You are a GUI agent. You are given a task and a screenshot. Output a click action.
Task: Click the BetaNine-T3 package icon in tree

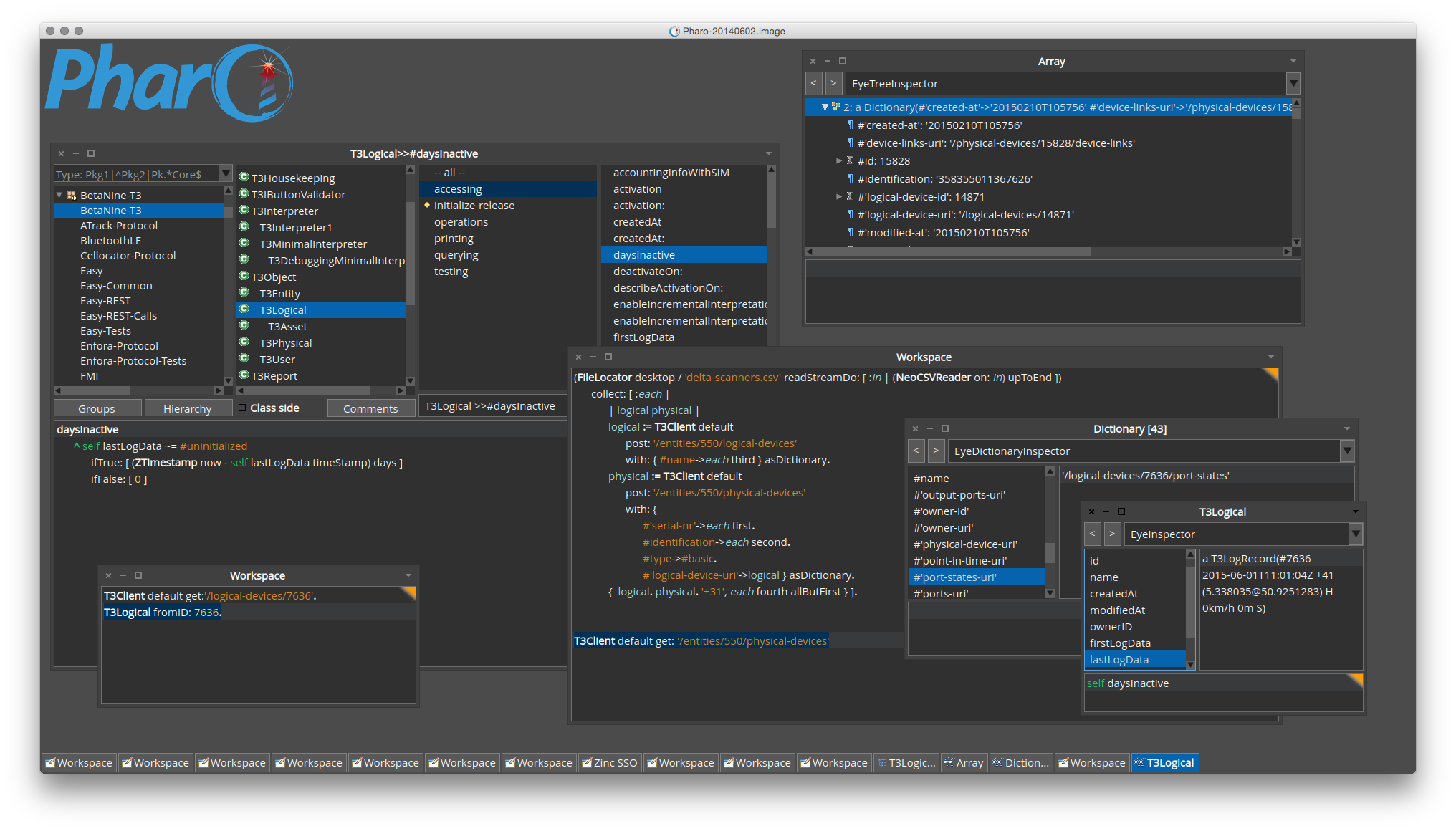click(x=72, y=195)
